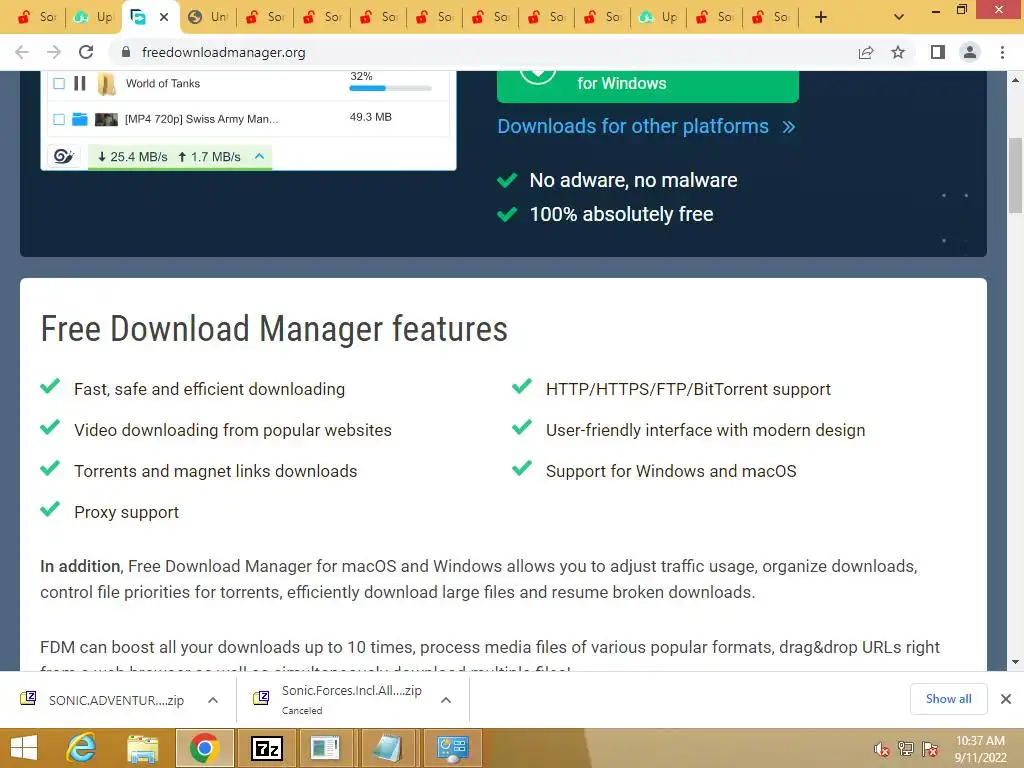
Task: Open the browser side panel
Action: [x=938, y=52]
